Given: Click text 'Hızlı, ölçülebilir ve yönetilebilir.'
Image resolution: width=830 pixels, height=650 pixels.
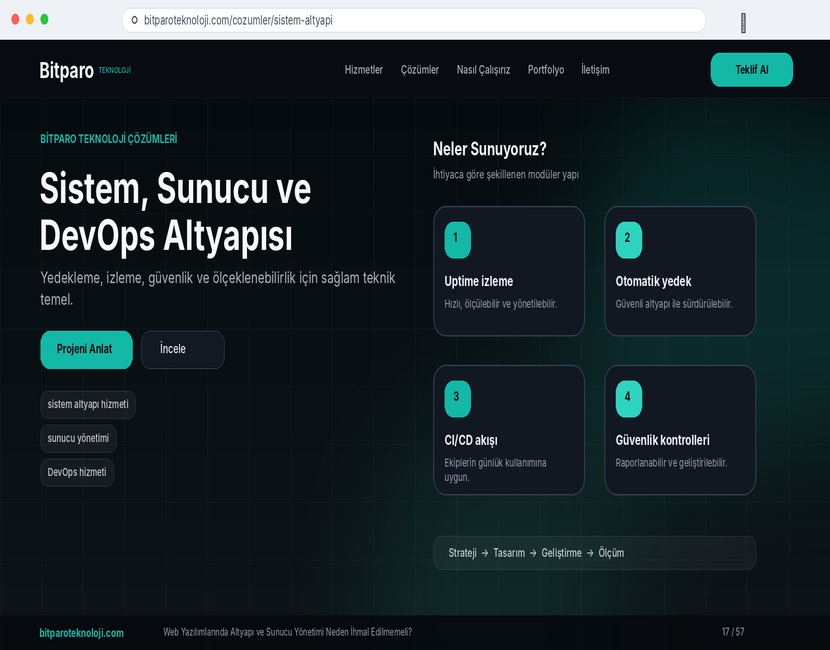Looking at the screenshot, I should [501, 304].
